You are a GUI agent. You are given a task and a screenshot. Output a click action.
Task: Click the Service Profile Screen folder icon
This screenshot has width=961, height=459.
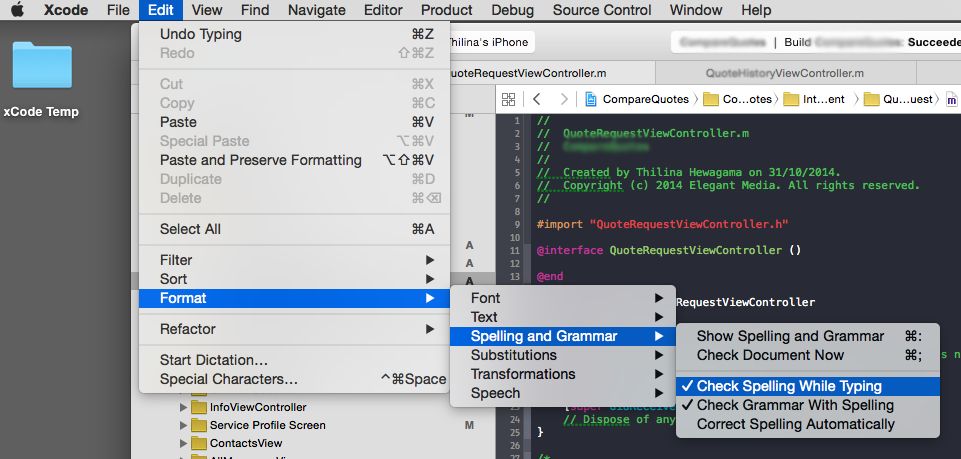[199, 425]
